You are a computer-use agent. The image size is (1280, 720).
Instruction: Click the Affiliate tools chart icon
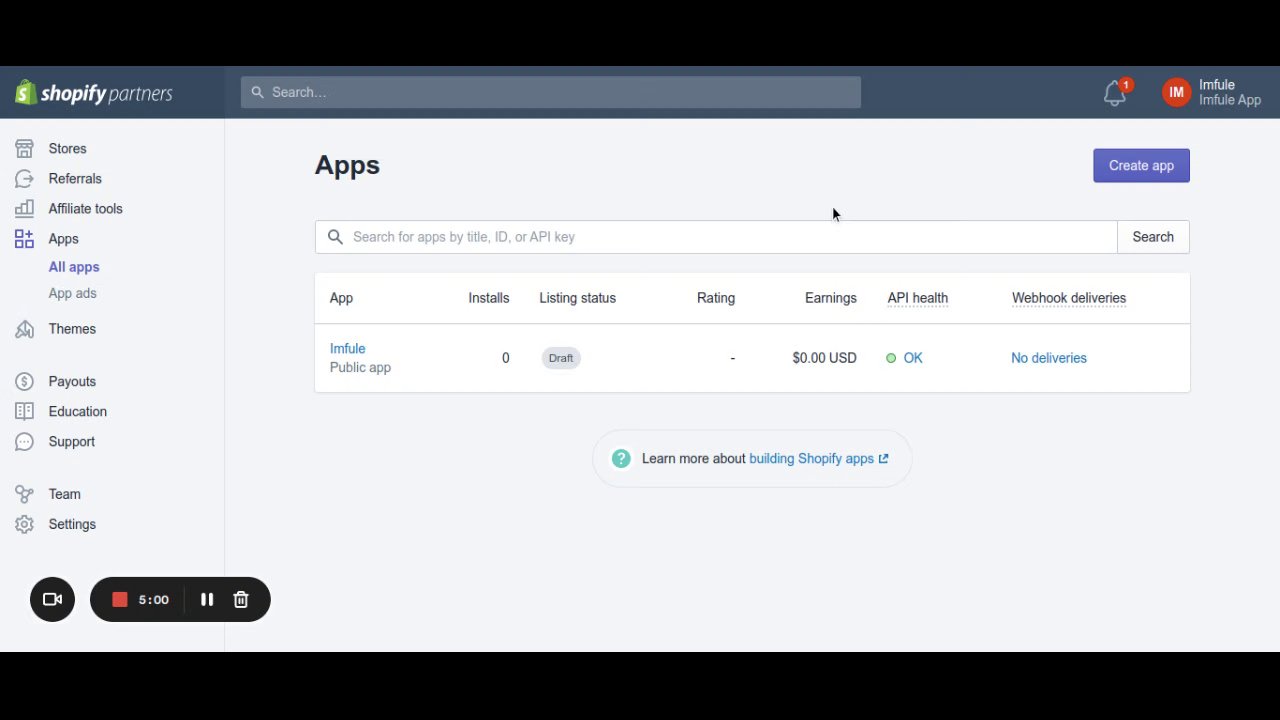pos(24,209)
